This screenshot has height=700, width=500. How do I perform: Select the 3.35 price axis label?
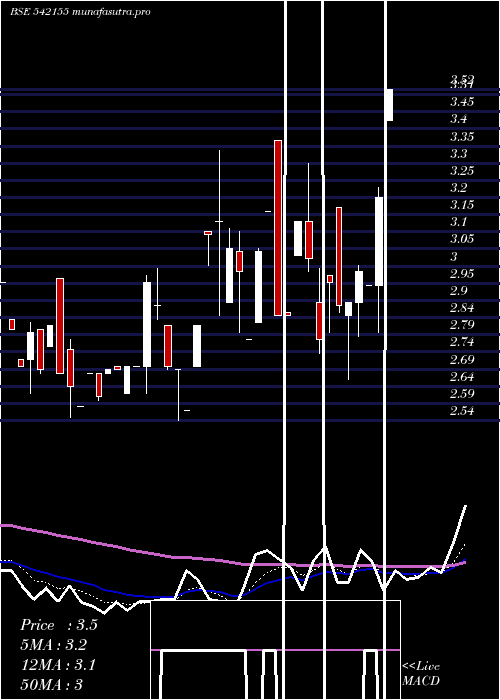[x=462, y=137]
